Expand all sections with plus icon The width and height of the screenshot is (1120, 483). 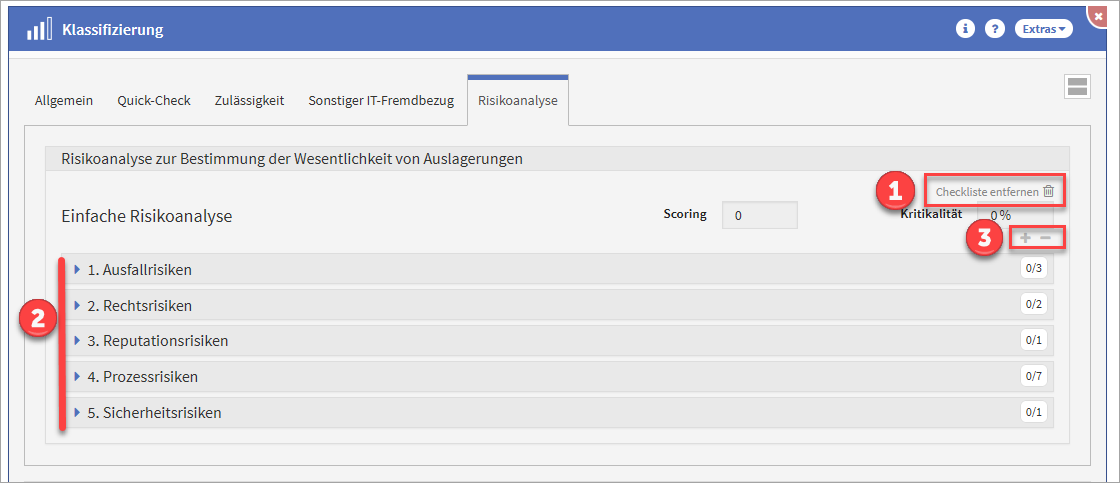(x=1026, y=238)
